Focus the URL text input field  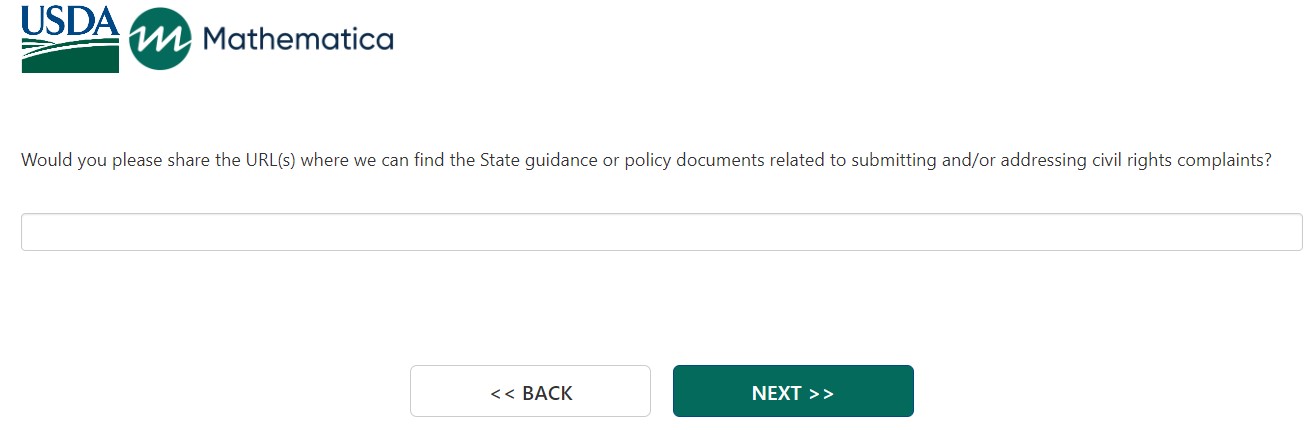click(x=661, y=232)
